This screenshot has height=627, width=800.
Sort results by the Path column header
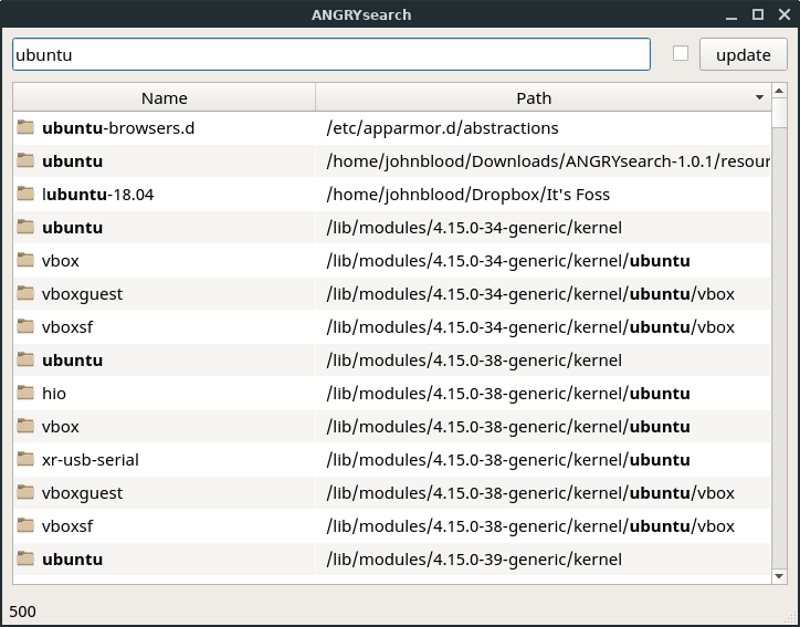(534, 97)
